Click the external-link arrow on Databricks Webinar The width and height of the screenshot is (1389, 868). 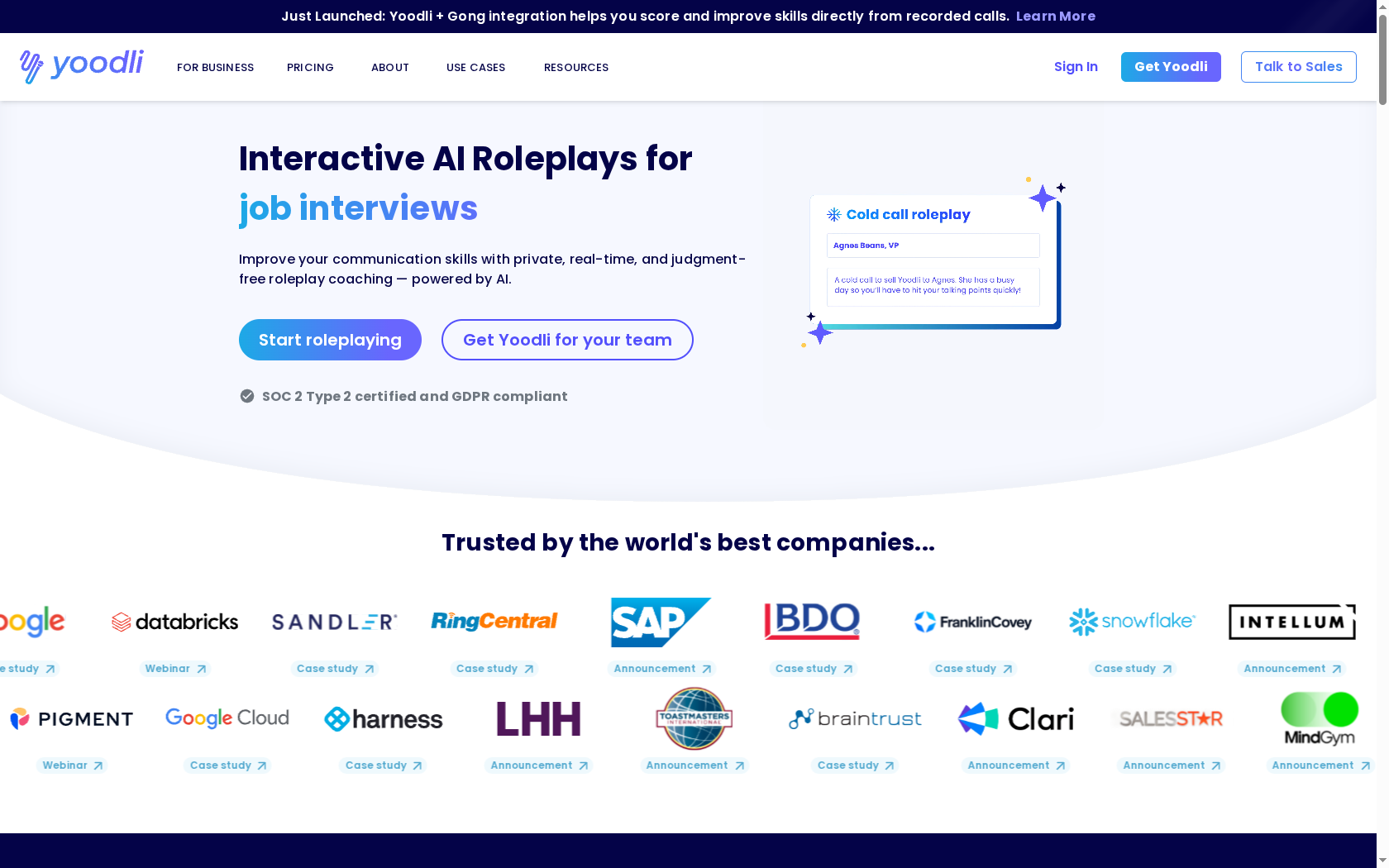tap(201, 669)
